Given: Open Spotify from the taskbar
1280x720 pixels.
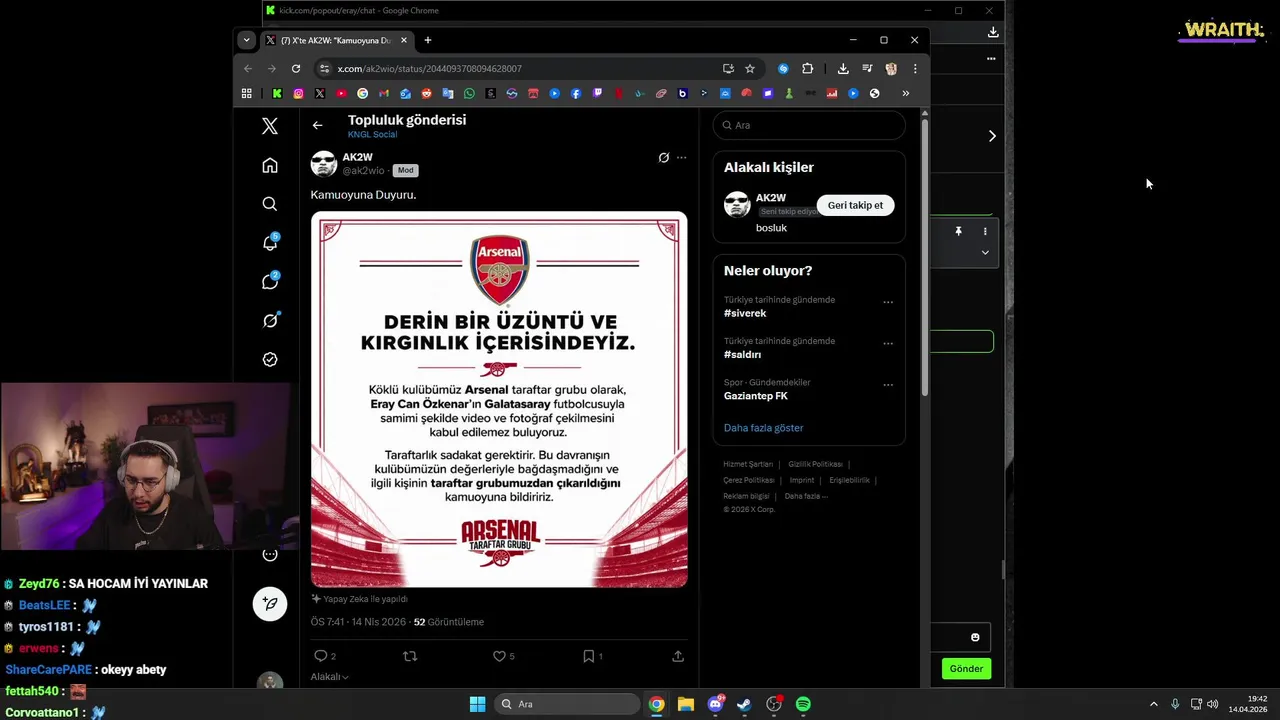Looking at the screenshot, I should (803, 704).
